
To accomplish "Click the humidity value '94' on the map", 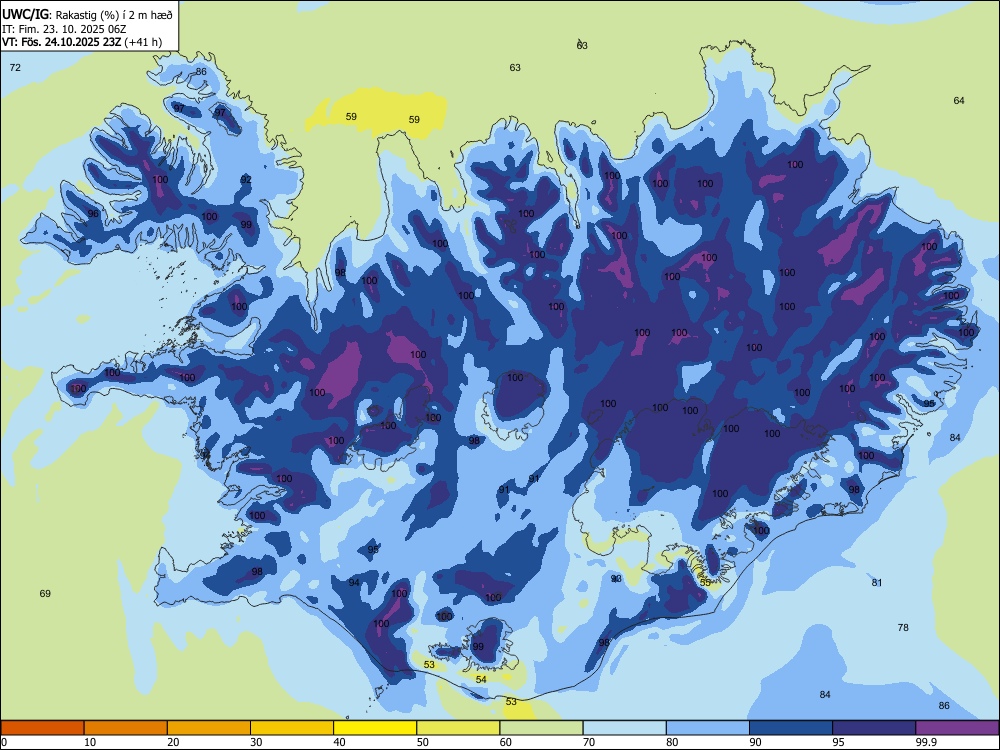I will (x=354, y=582).
